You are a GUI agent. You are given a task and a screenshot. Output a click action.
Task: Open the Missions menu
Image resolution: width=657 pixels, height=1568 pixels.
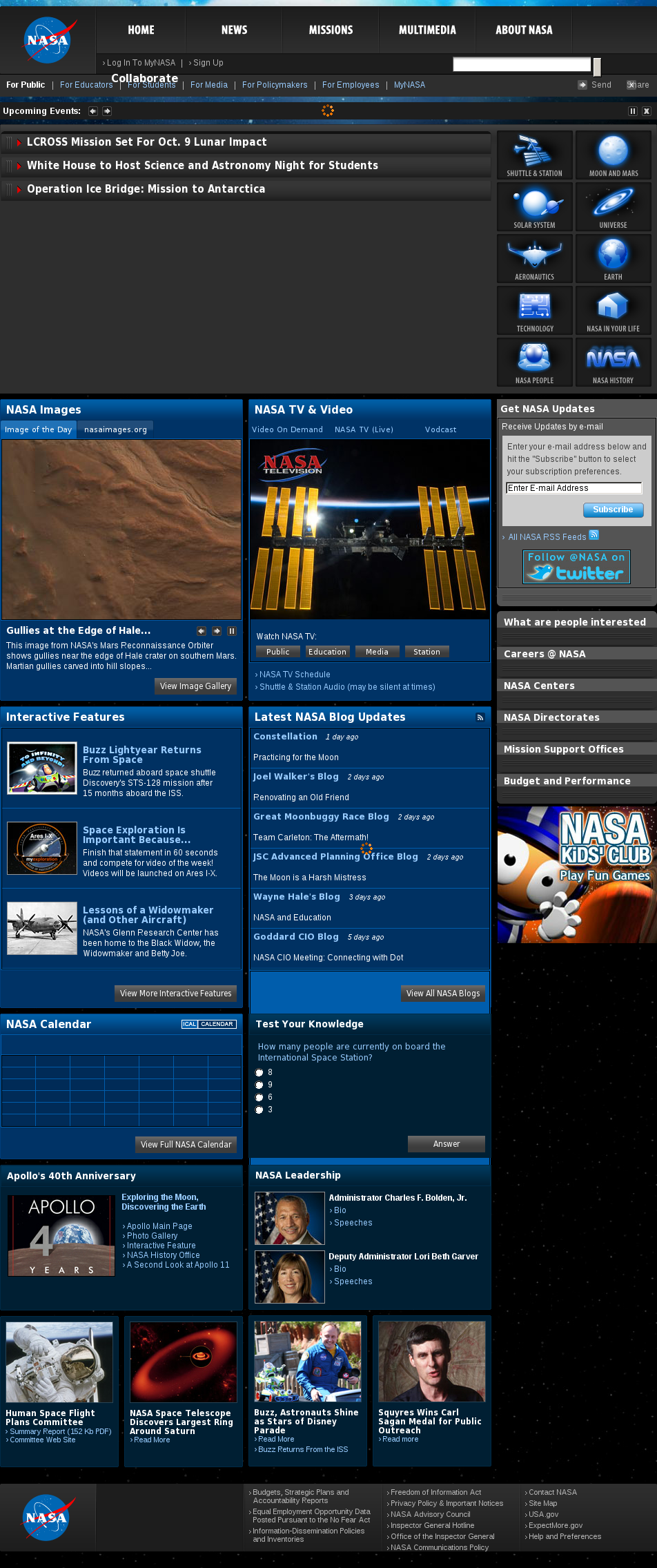(331, 30)
